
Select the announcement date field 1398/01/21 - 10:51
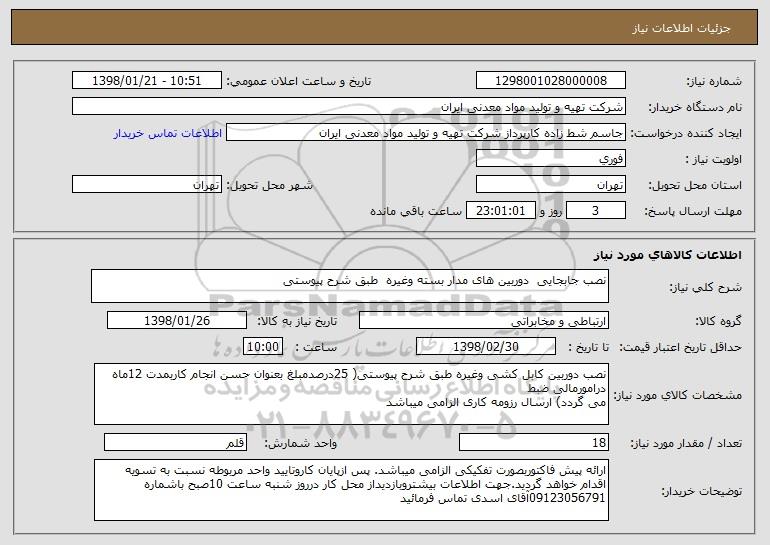coord(147,81)
